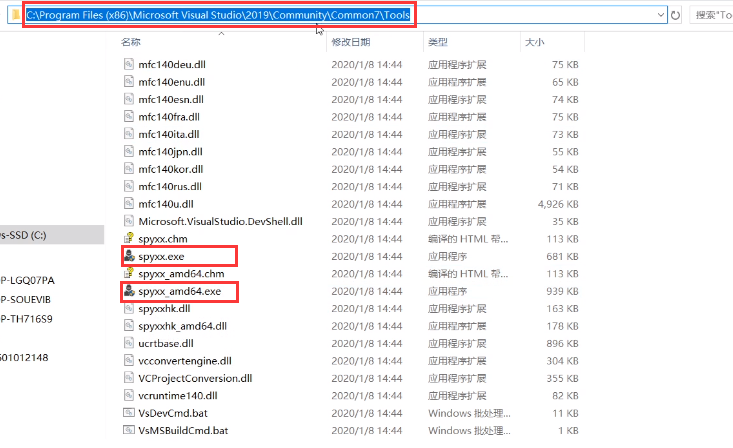Click the VsDevCmd.bat batch file icon

tap(129, 413)
